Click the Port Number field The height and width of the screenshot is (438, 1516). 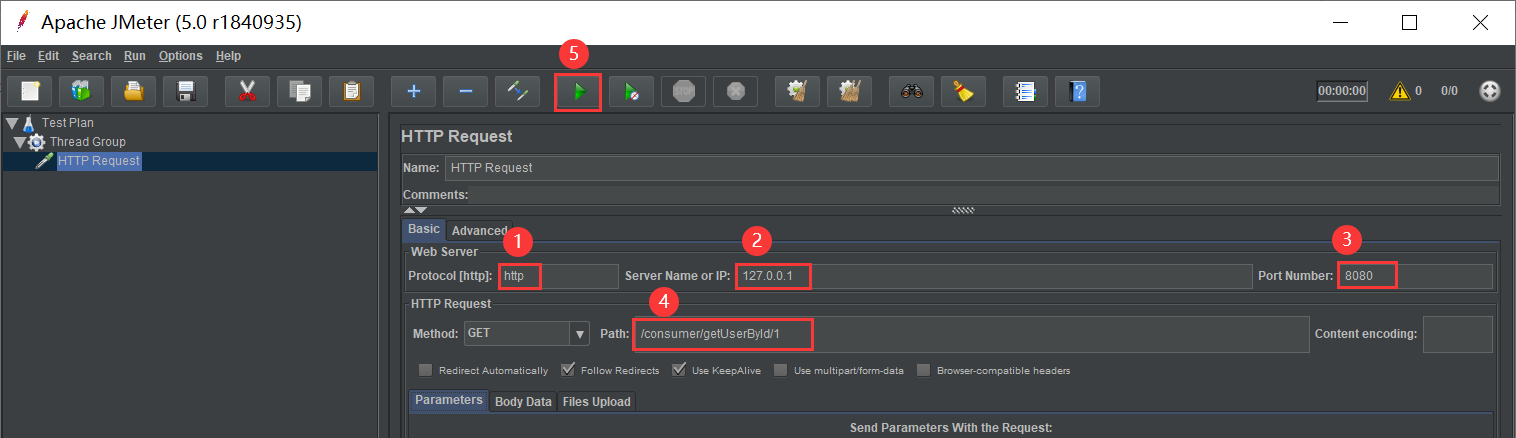(1415, 276)
